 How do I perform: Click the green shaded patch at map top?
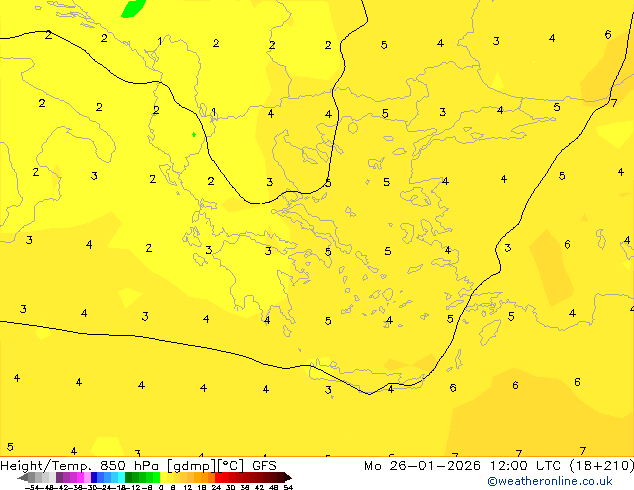pyautogui.click(x=133, y=8)
